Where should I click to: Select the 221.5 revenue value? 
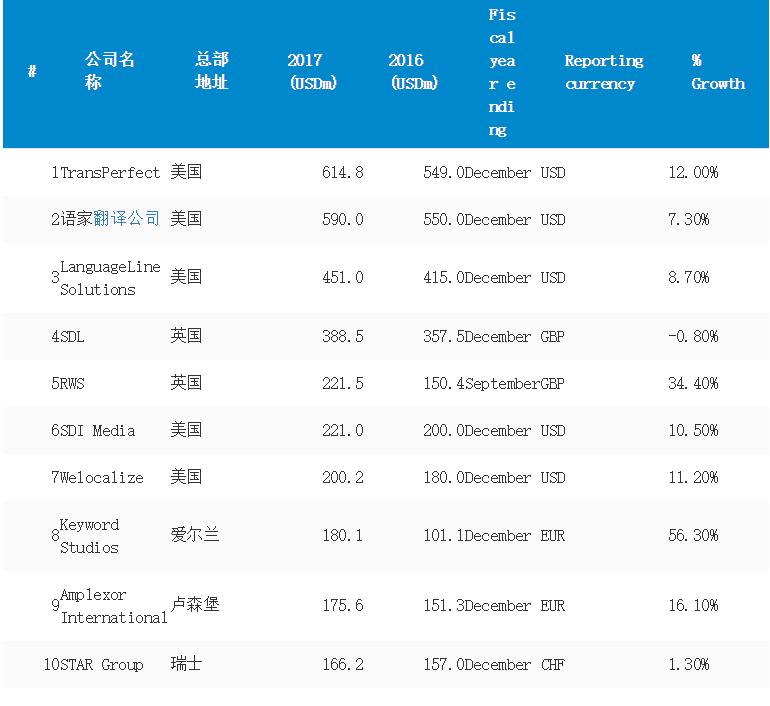(x=343, y=383)
